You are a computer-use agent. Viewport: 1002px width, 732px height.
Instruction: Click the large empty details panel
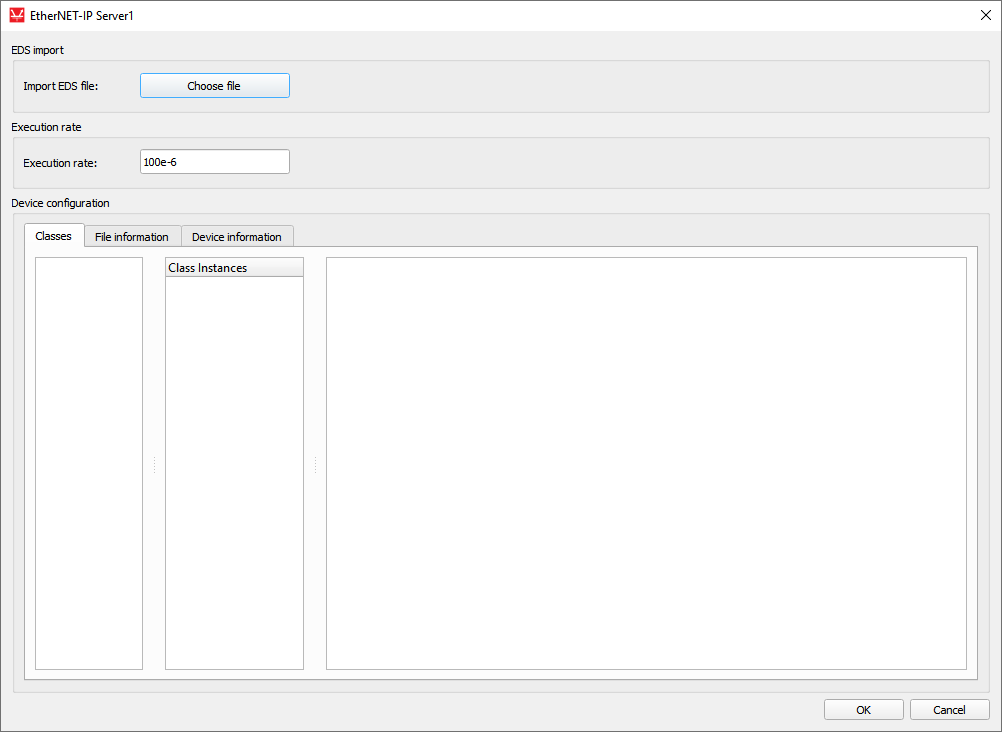click(x=646, y=463)
